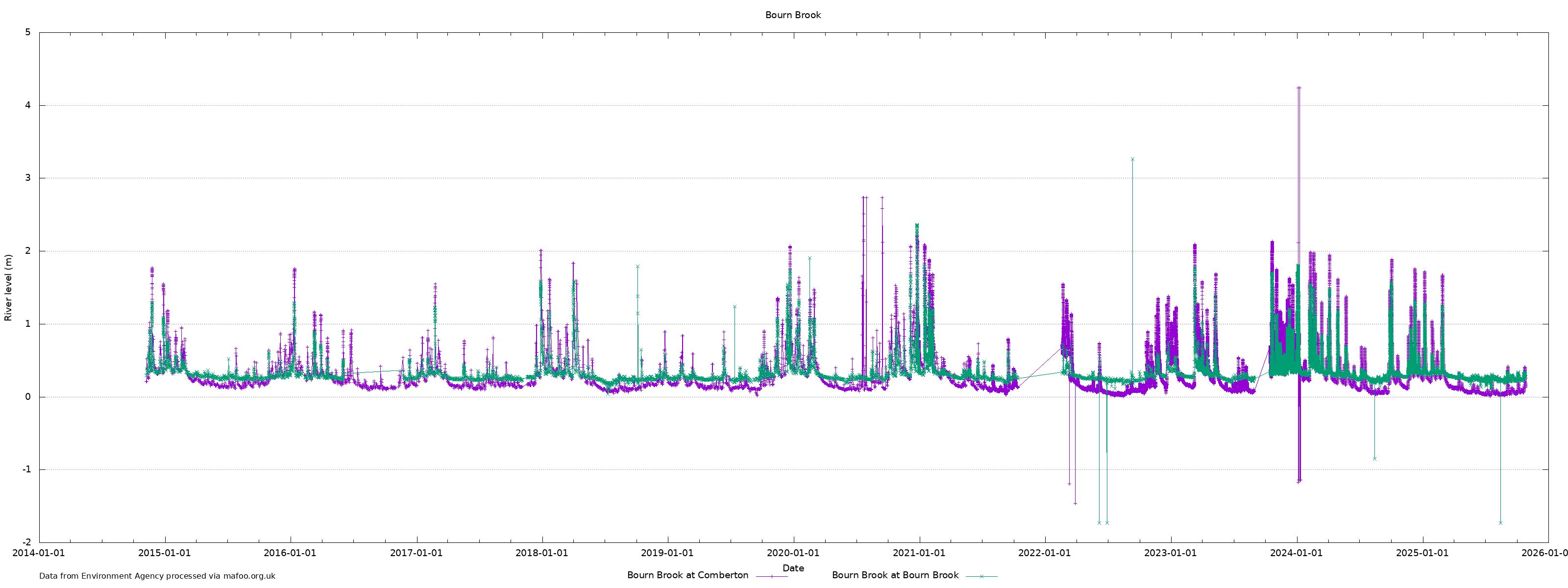Click the green spike point above 3 m
The width and height of the screenshot is (1568, 588).
coord(1132,159)
